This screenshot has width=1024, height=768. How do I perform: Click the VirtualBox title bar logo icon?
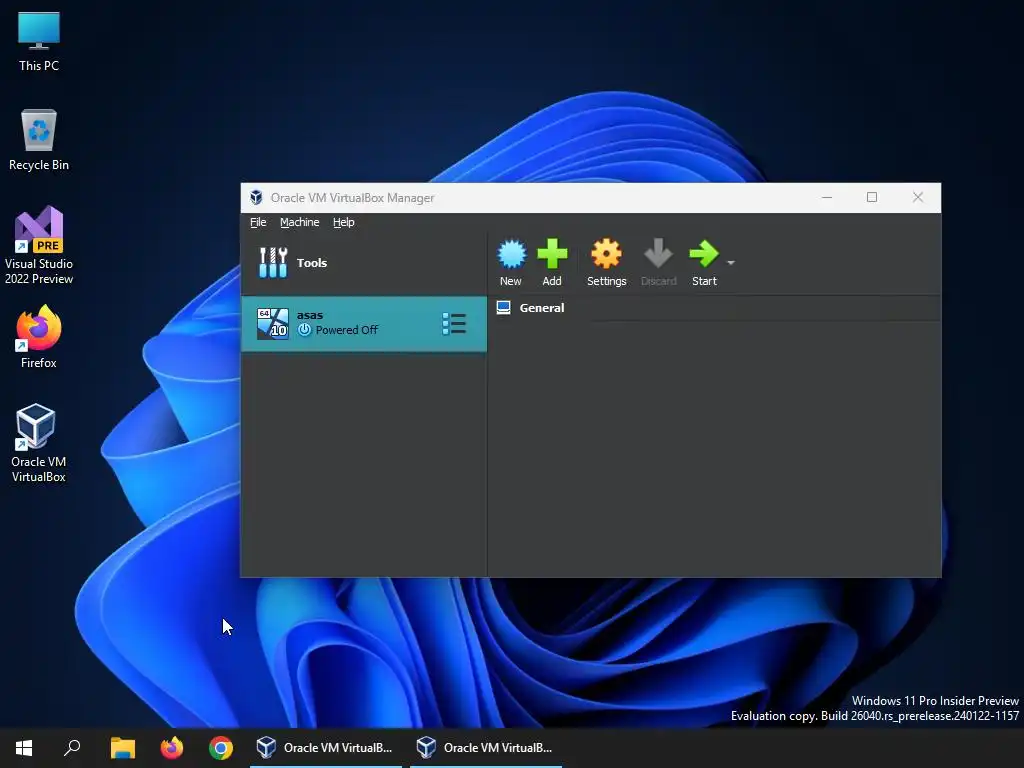(x=256, y=197)
